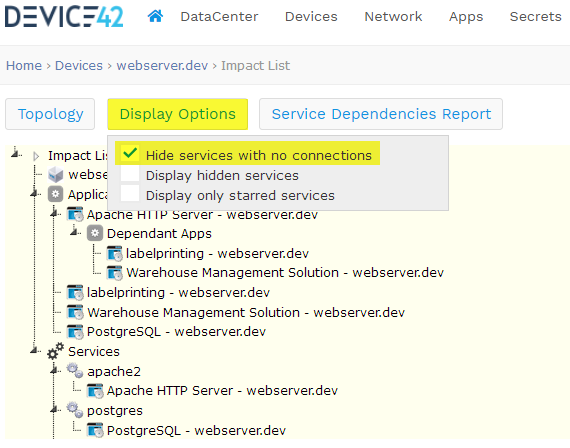
Task: Open the Secrets menu
Action: coord(535,17)
